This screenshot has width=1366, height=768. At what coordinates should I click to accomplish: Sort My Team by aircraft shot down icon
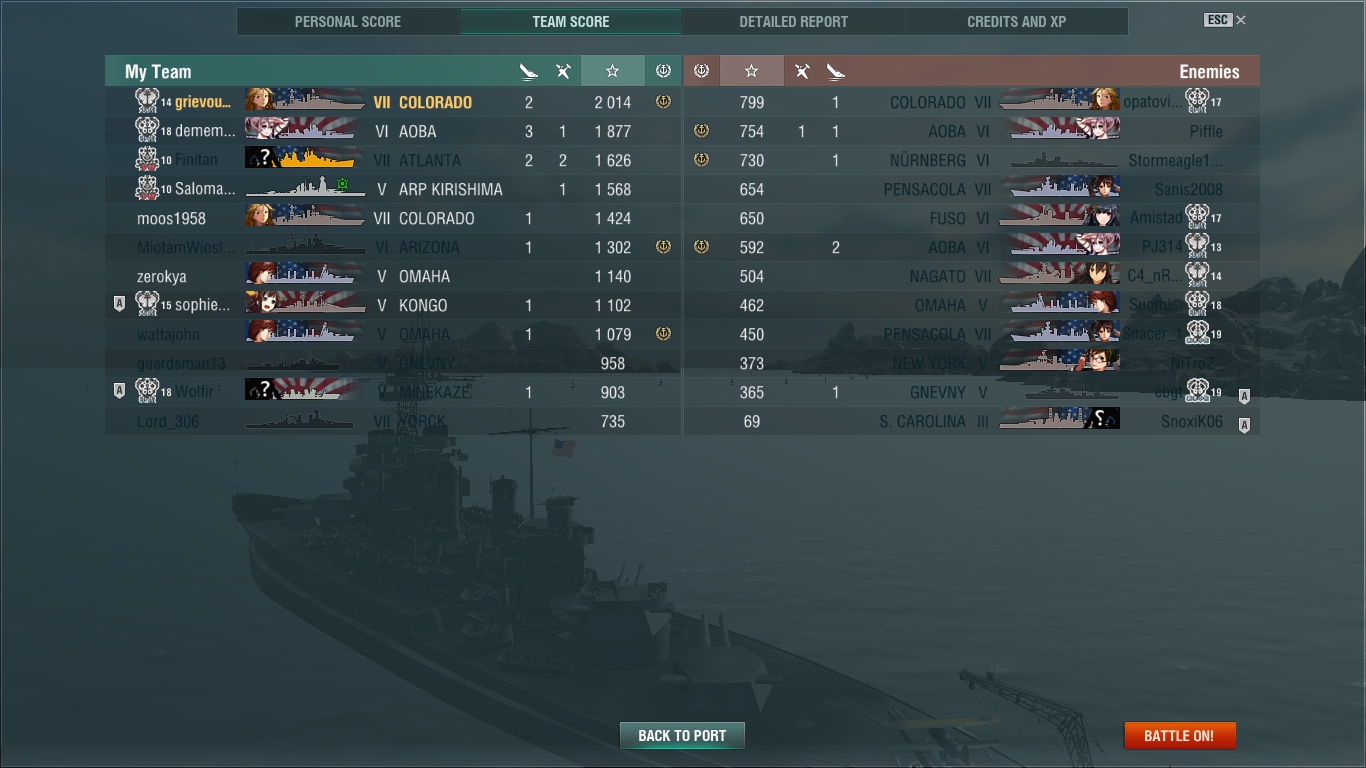click(563, 71)
